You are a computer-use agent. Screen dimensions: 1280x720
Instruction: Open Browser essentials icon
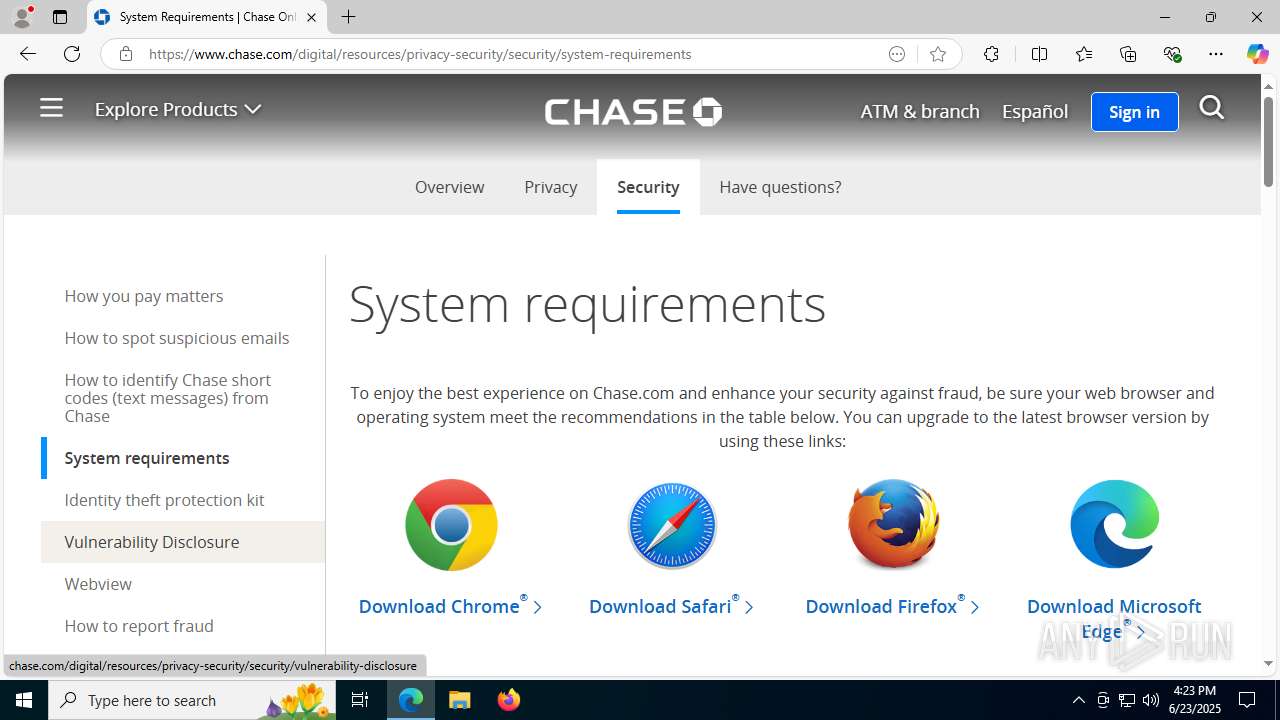coord(1172,54)
